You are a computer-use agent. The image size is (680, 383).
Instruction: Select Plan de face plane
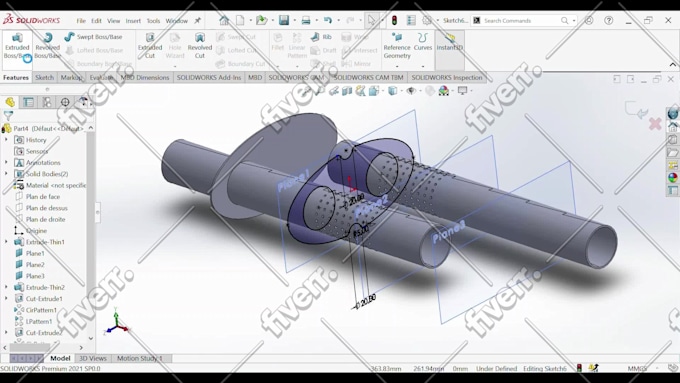[42, 196]
